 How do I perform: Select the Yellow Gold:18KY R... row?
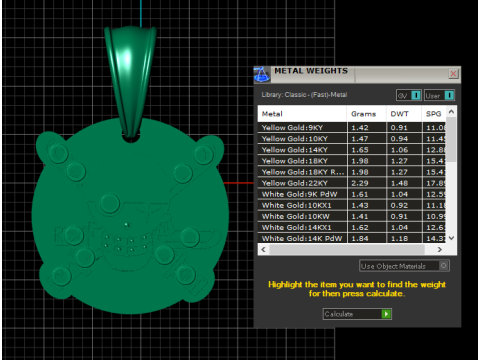click(x=352, y=172)
